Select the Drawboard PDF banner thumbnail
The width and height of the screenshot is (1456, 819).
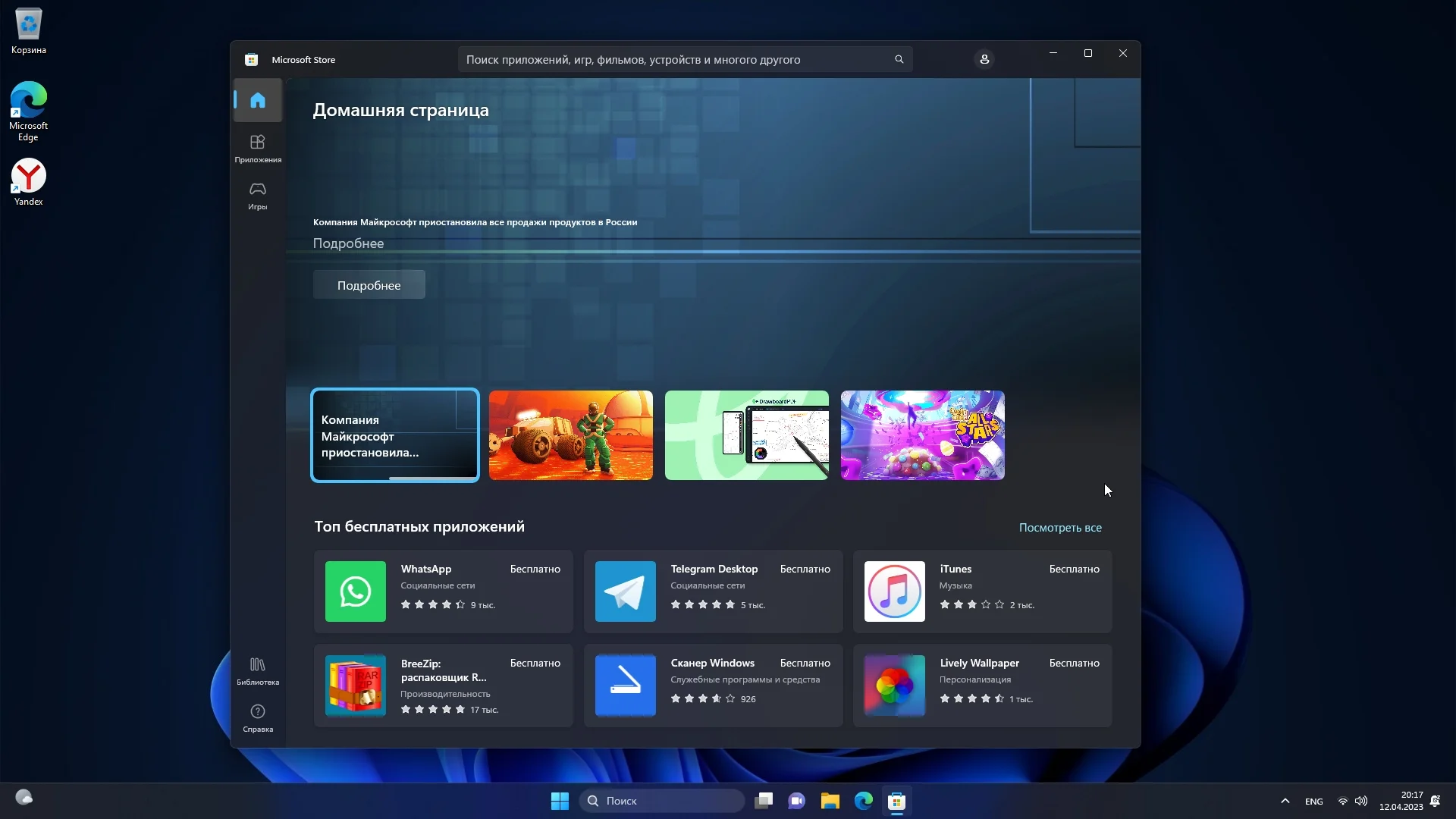746,435
